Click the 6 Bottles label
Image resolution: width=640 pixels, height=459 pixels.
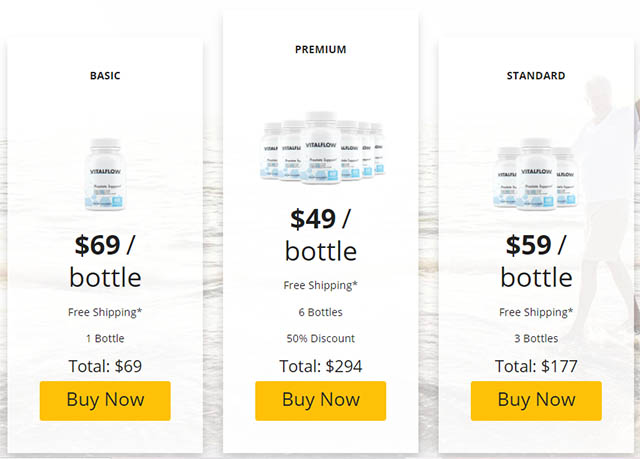click(320, 313)
